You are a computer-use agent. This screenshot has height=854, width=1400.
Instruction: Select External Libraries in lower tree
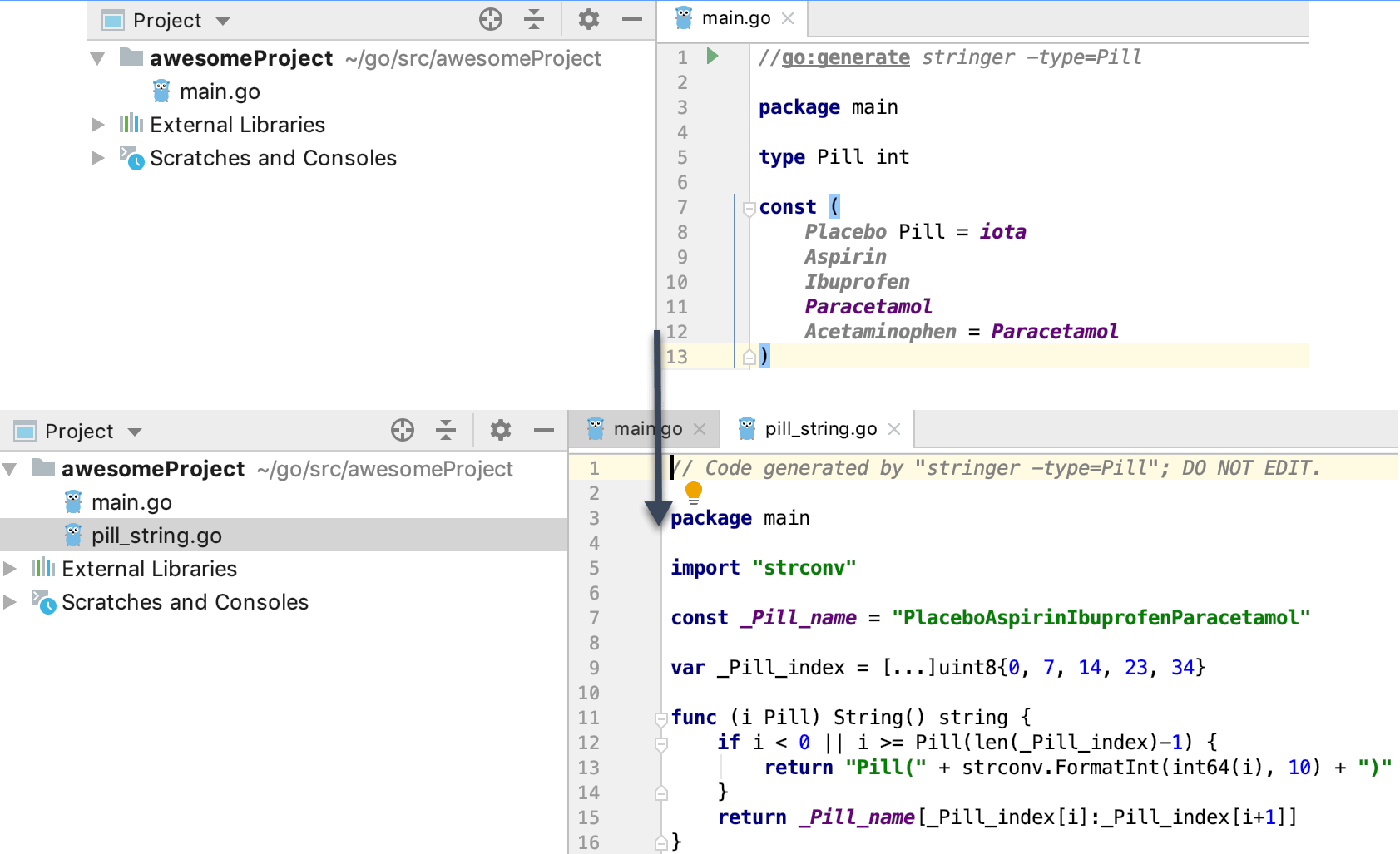149,569
